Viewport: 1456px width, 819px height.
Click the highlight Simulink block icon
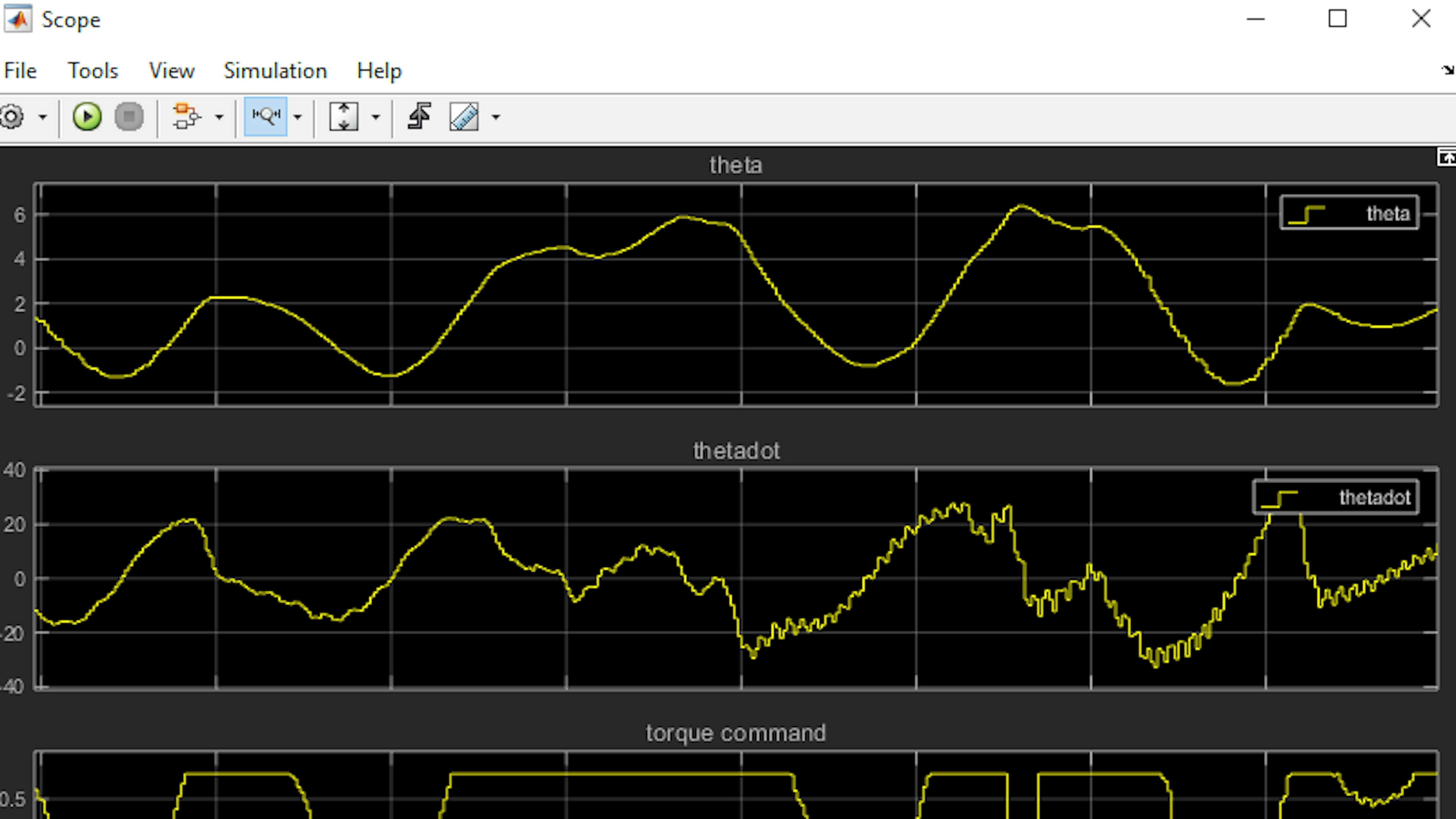[x=187, y=116]
